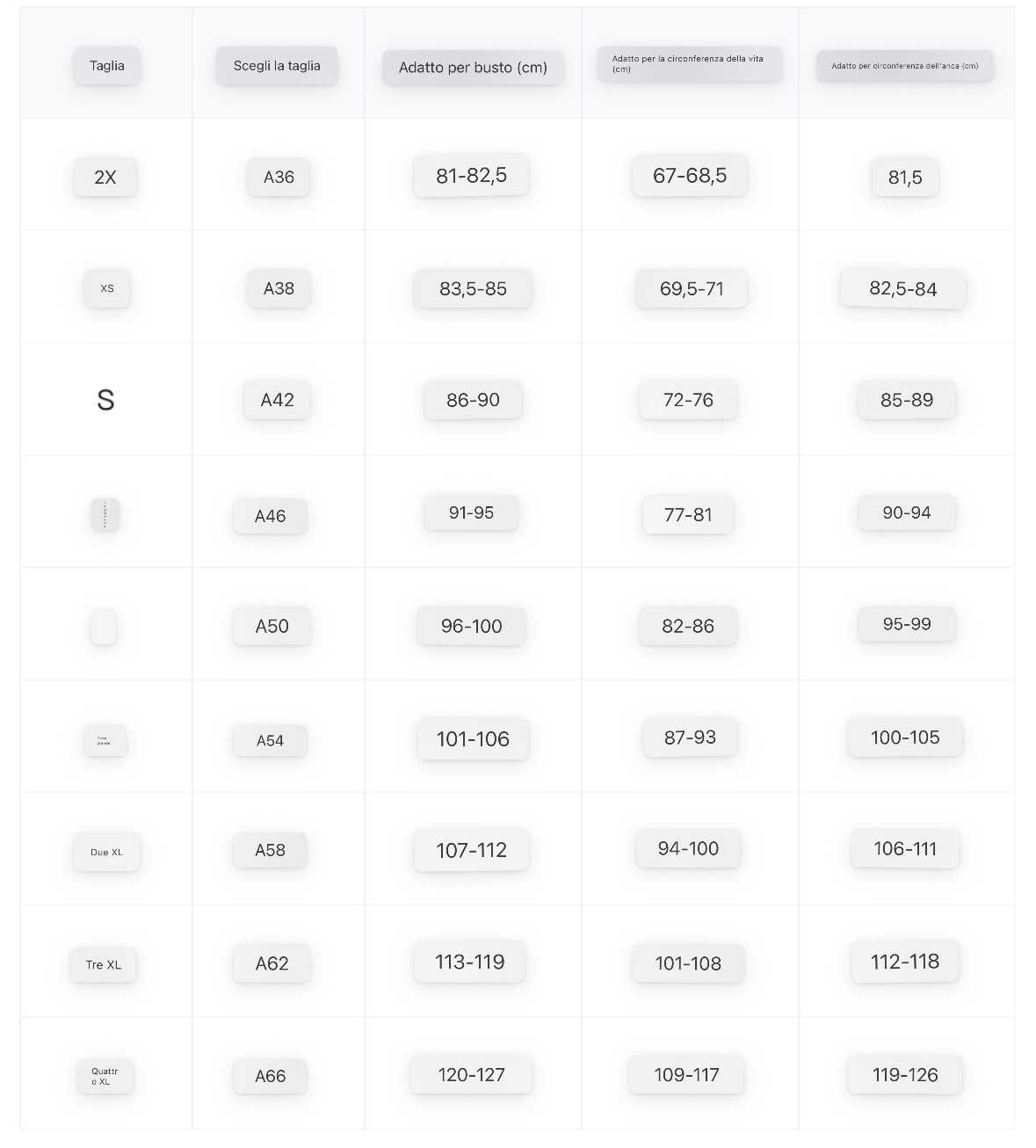Select the Tre XL size chip
This screenshot has width=1036, height=1148.
click(104, 965)
